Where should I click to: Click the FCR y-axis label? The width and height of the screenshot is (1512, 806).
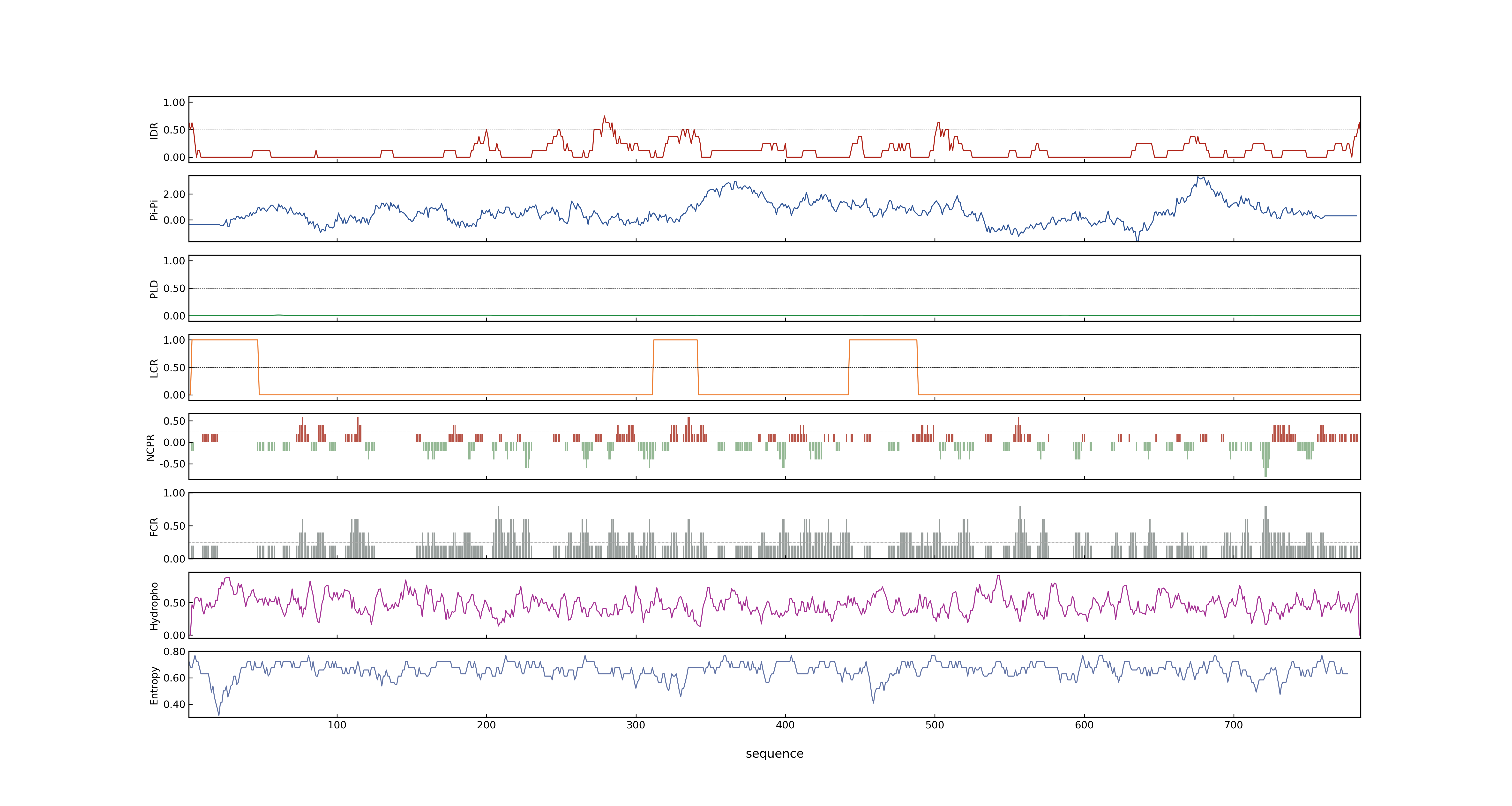[x=154, y=526]
